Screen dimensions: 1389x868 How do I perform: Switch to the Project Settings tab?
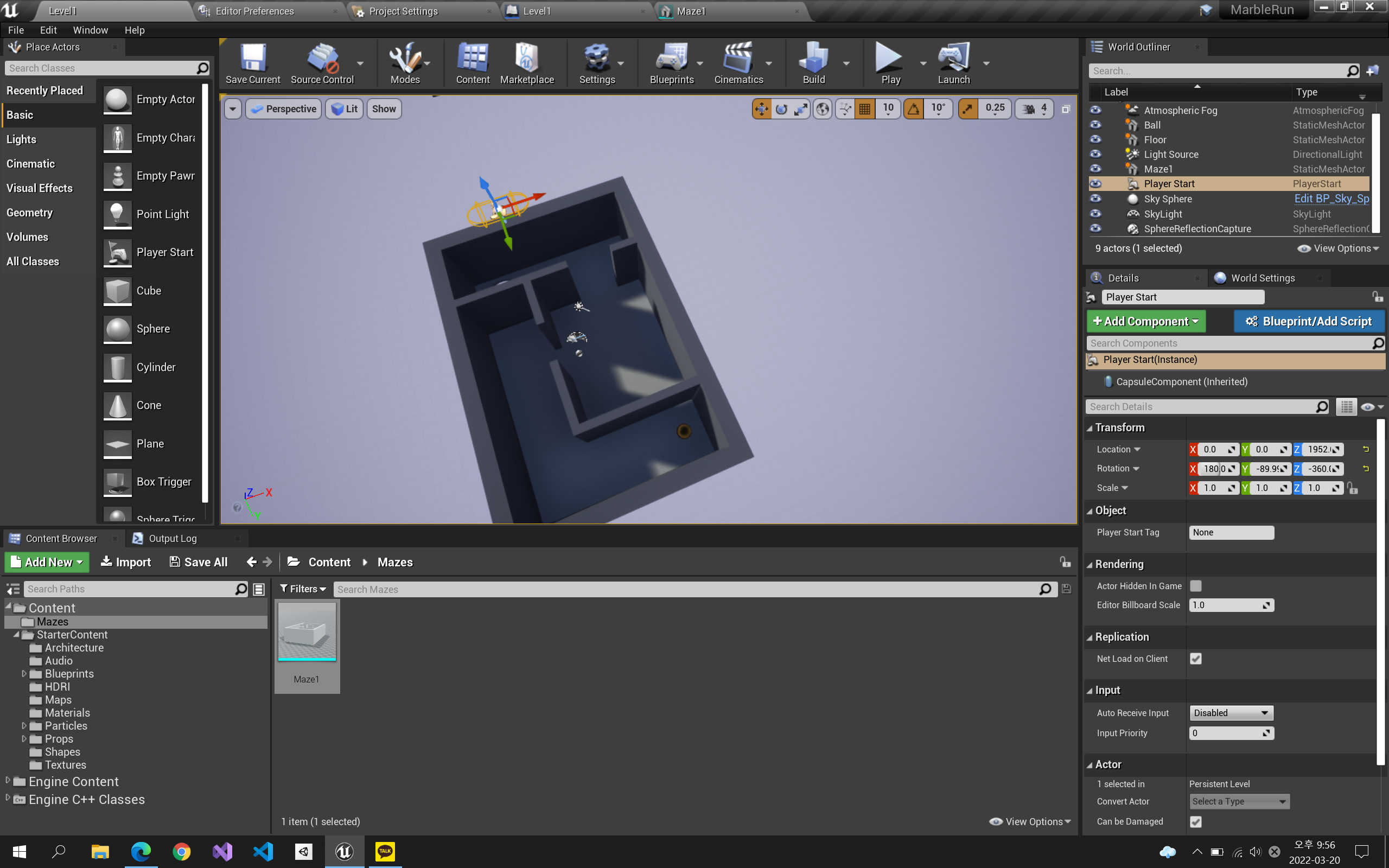click(403, 11)
